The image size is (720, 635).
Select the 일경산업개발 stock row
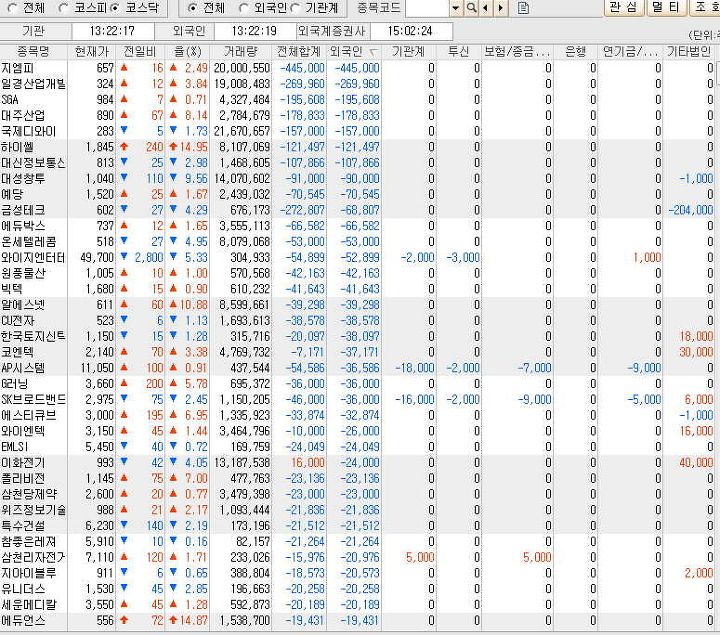click(x=357, y=84)
